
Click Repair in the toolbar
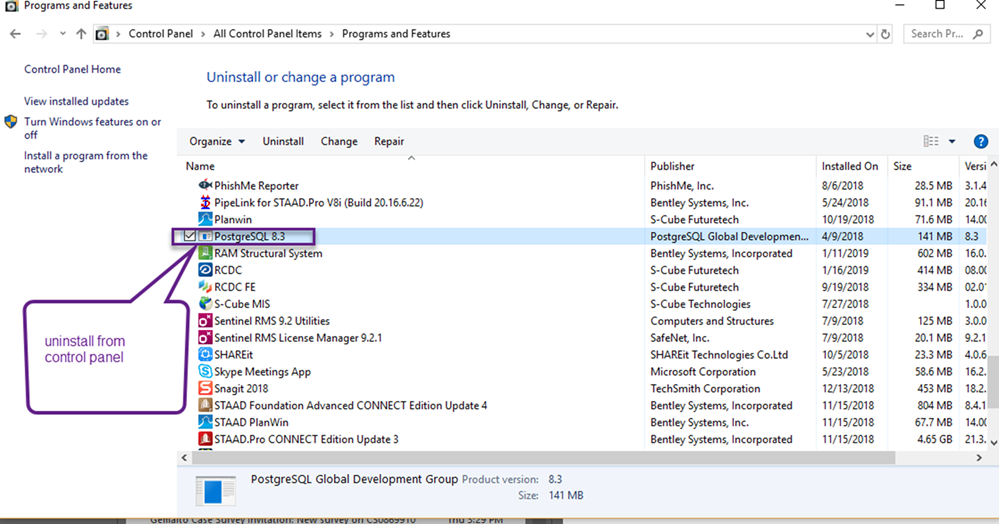[x=389, y=142]
